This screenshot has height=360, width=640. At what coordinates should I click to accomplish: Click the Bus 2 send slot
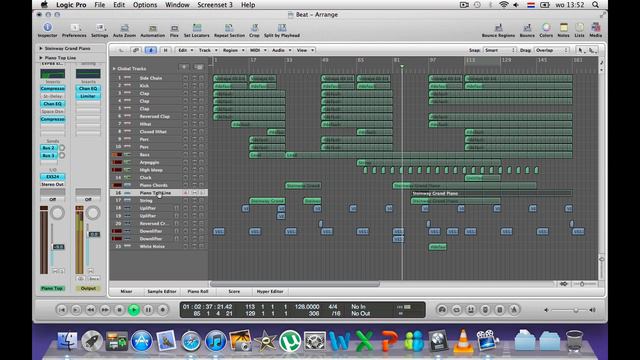[49, 148]
